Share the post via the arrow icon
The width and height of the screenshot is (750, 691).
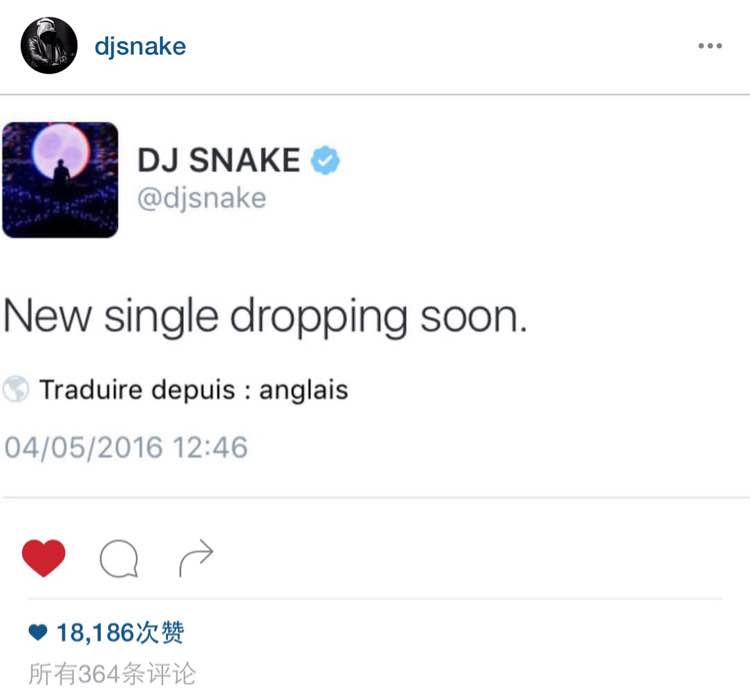tap(196, 557)
